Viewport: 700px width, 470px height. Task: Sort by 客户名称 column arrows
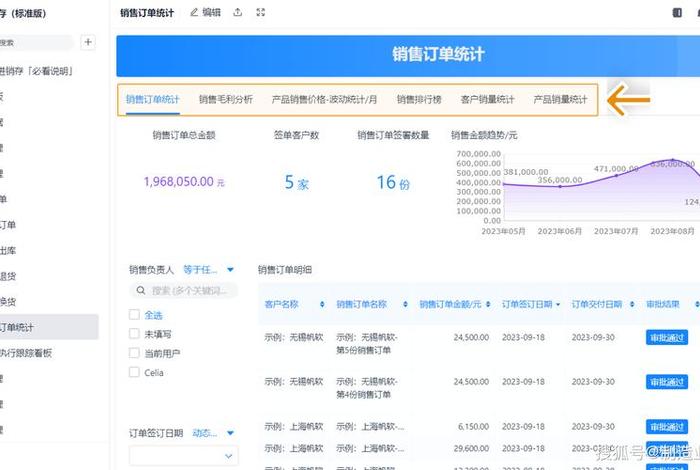tap(322, 304)
